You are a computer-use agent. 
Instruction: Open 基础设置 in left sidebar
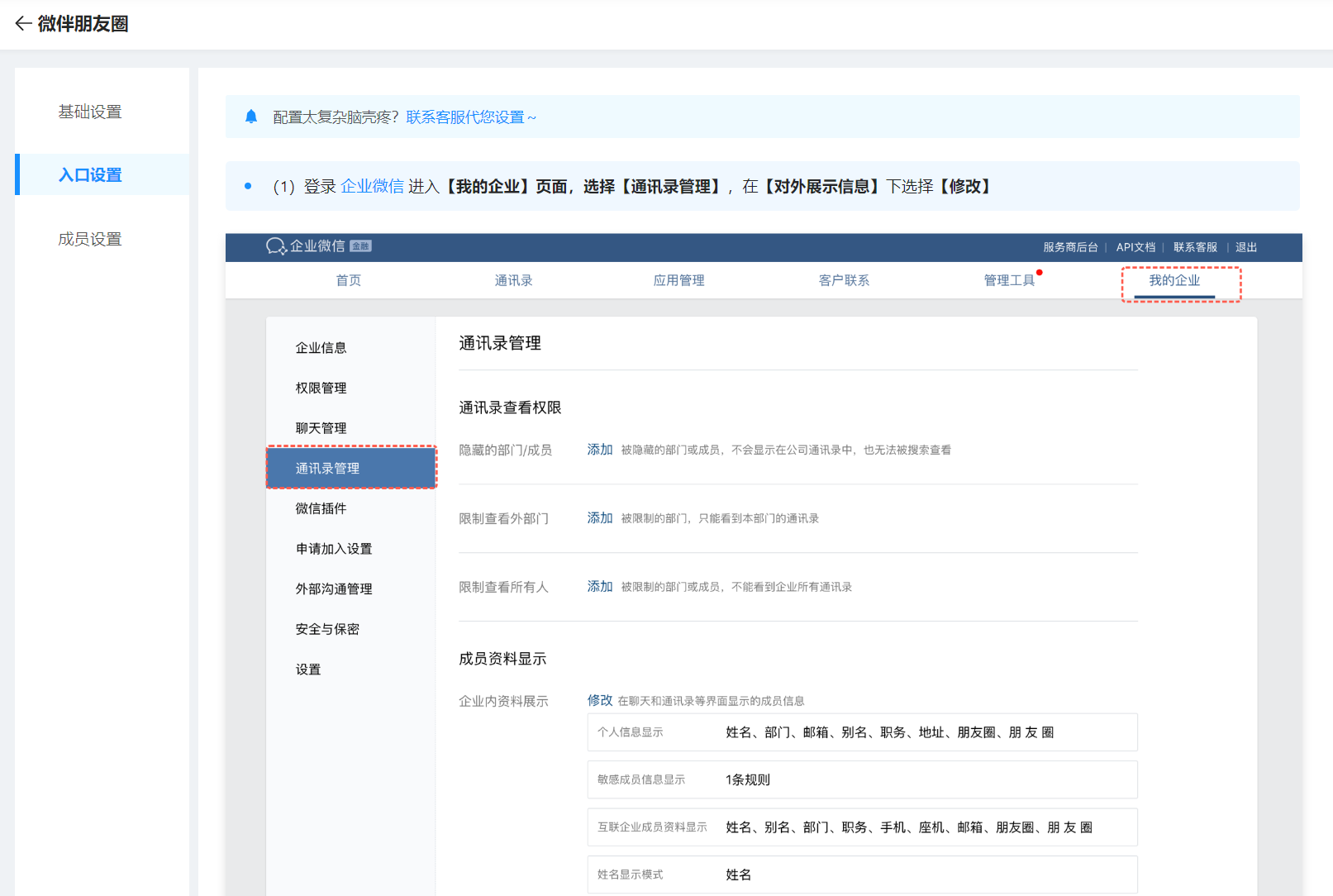coord(90,112)
